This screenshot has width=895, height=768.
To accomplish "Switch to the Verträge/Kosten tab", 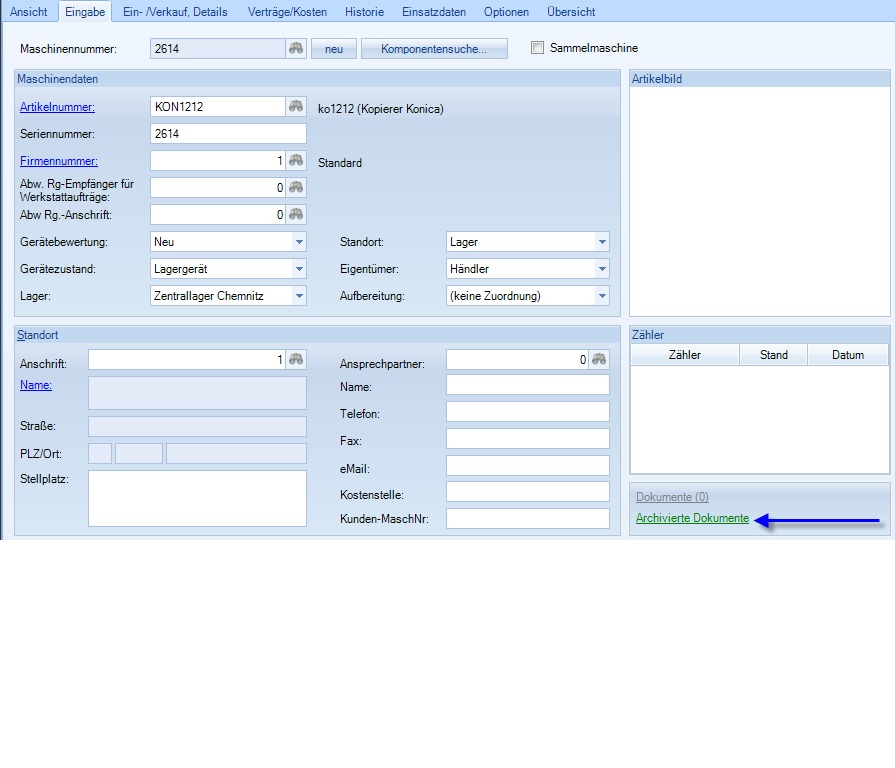I will coord(286,12).
